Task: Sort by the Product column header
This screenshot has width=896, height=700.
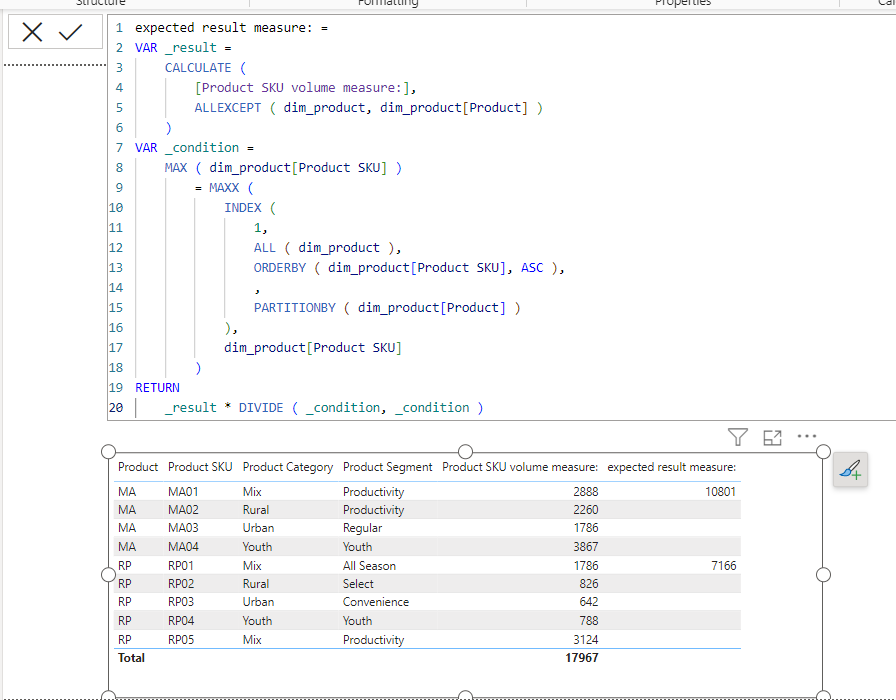Action: (x=138, y=467)
